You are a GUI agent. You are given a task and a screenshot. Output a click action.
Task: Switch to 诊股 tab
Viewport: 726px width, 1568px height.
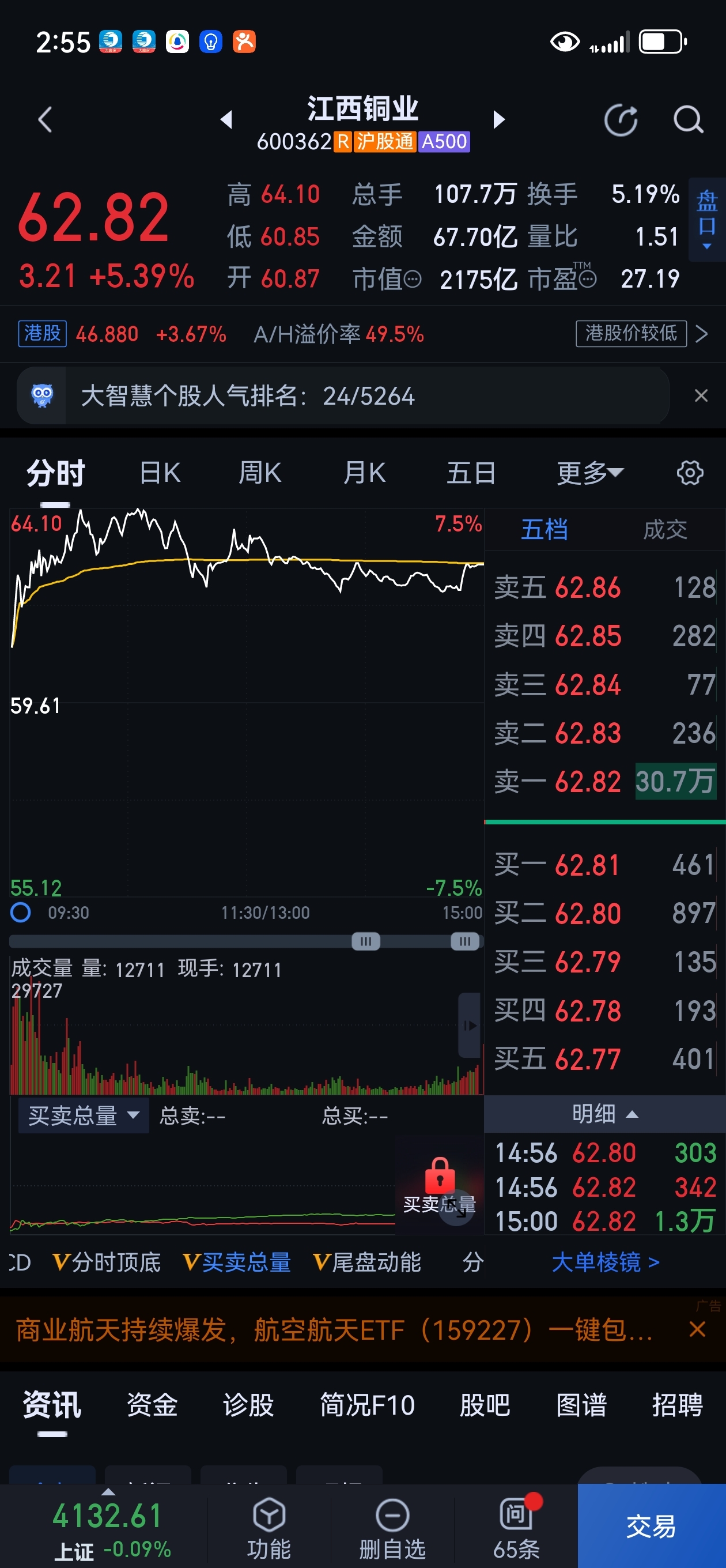click(x=248, y=1405)
